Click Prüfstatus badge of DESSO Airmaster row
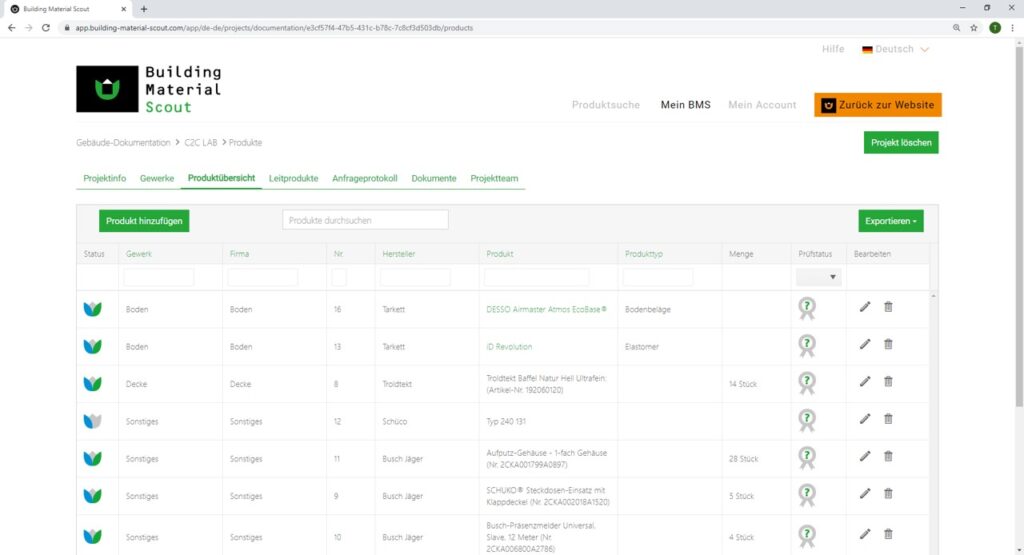This screenshot has height=555, width=1024. pyautogui.click(x=807, y=308)
